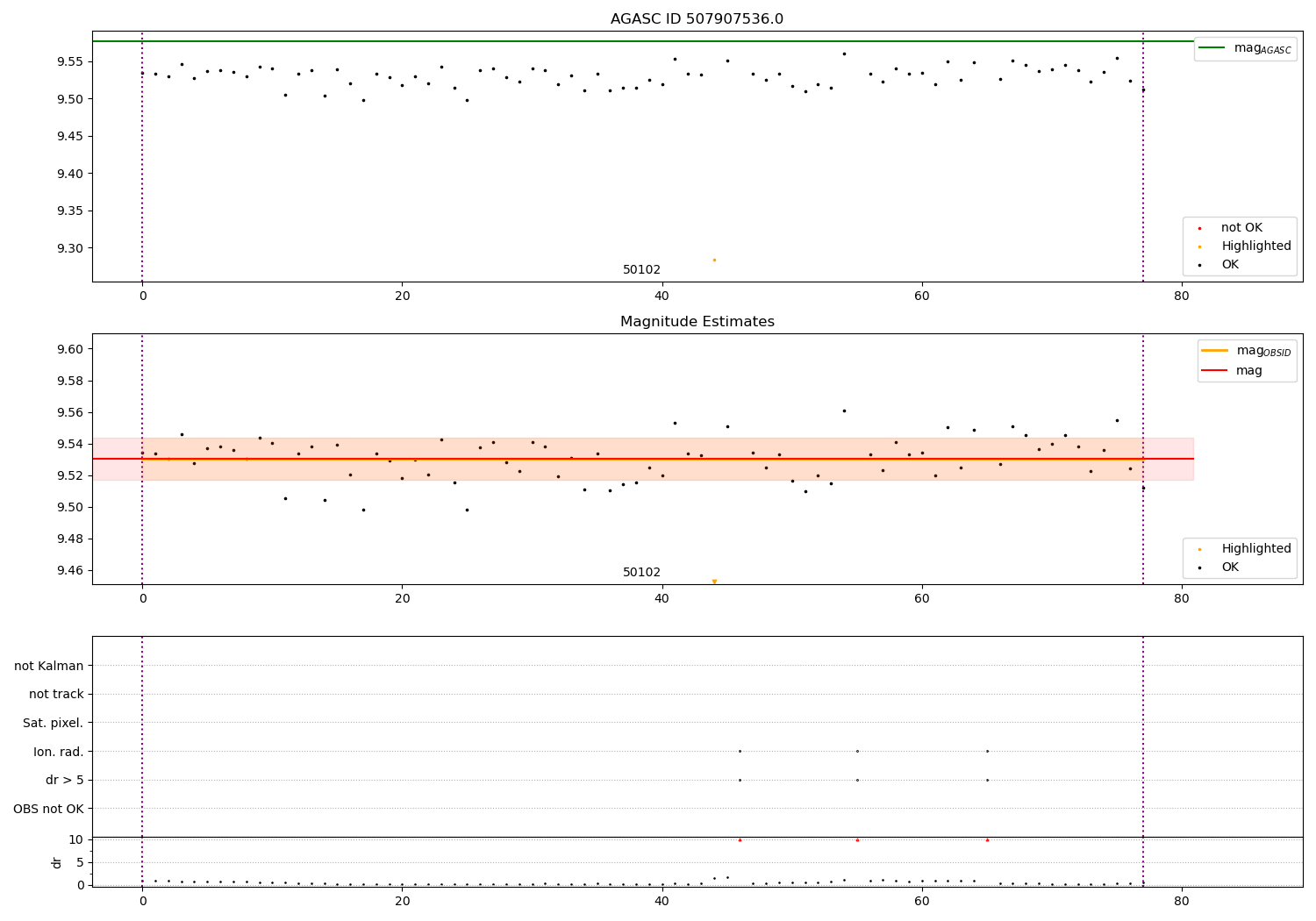Click the 20 x-tick under the bottom plot
The height and width of the screenshot is (921, 1316).
tap(402, 901)
